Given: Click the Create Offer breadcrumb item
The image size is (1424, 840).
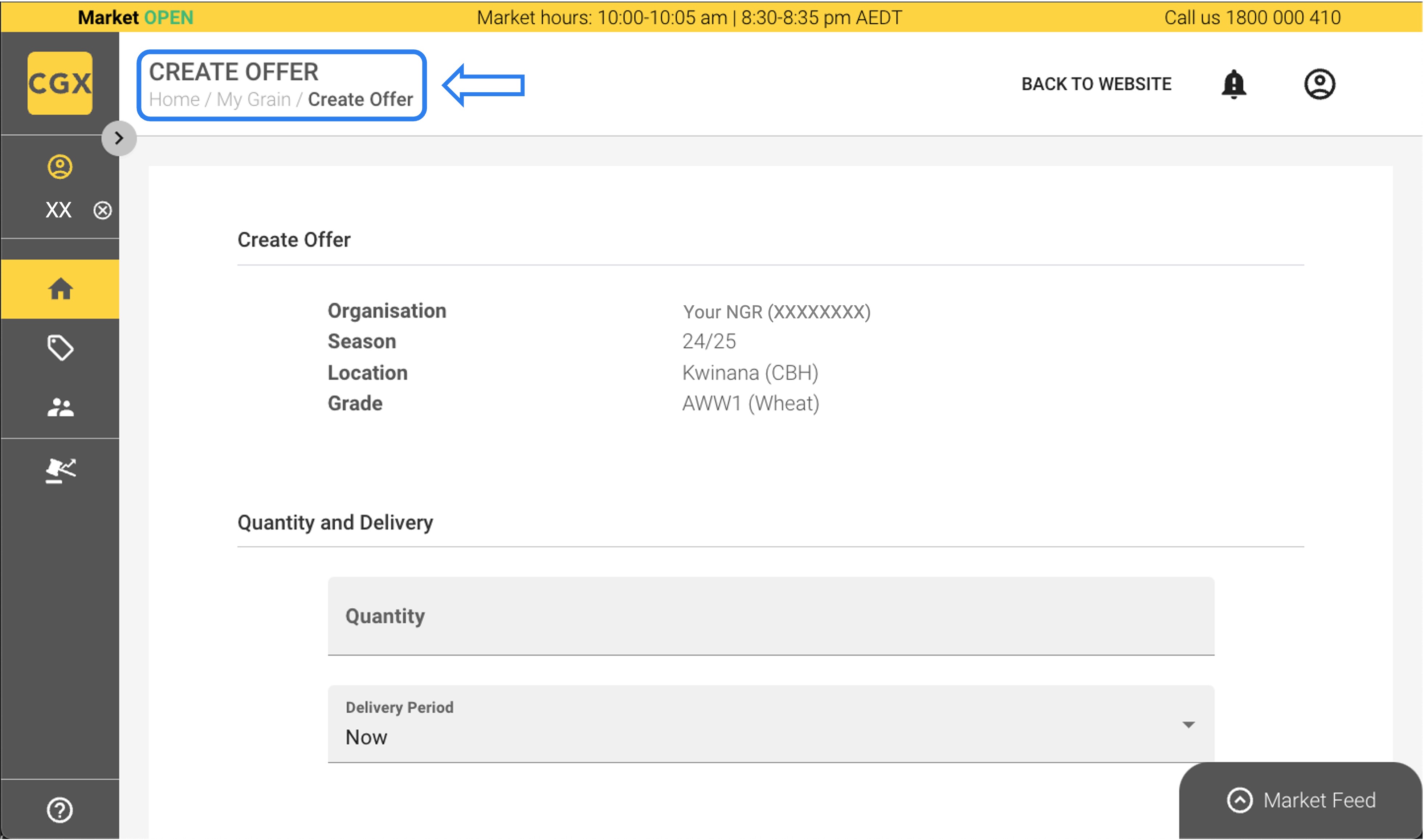Looking at the screenshot, I should [360, 99].
